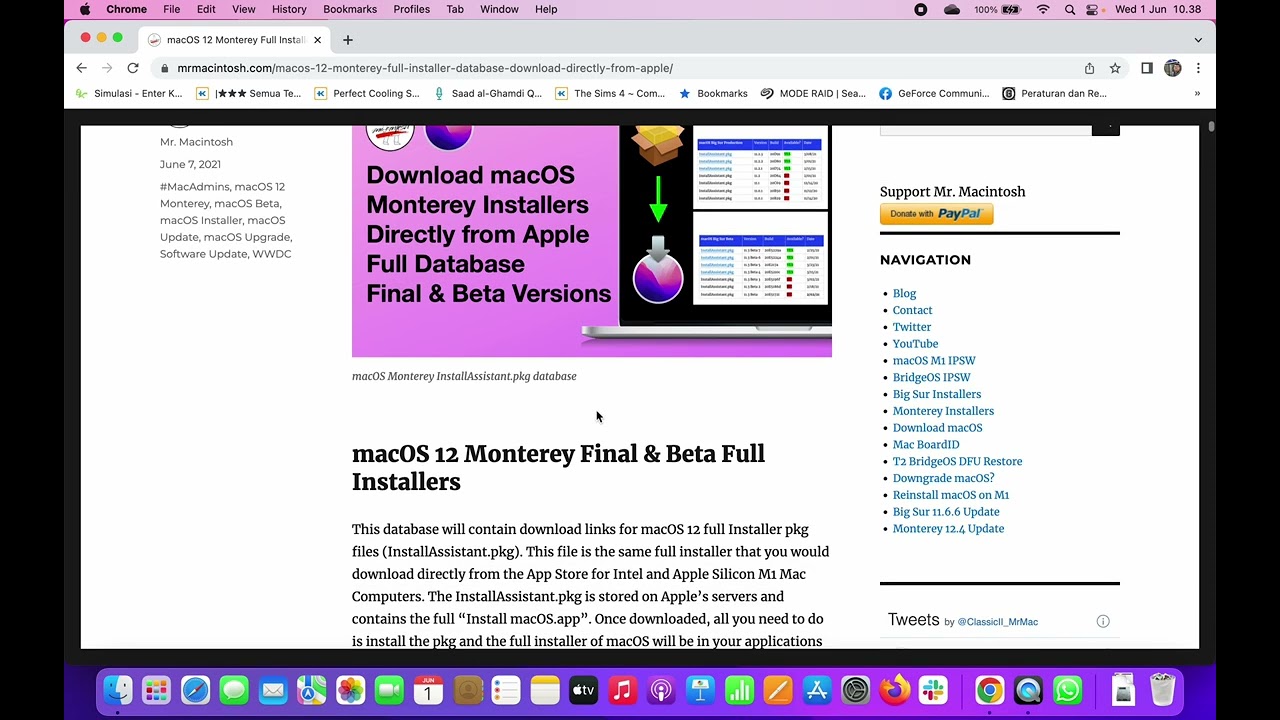Click the WWDC tag link

coord(272,254)
